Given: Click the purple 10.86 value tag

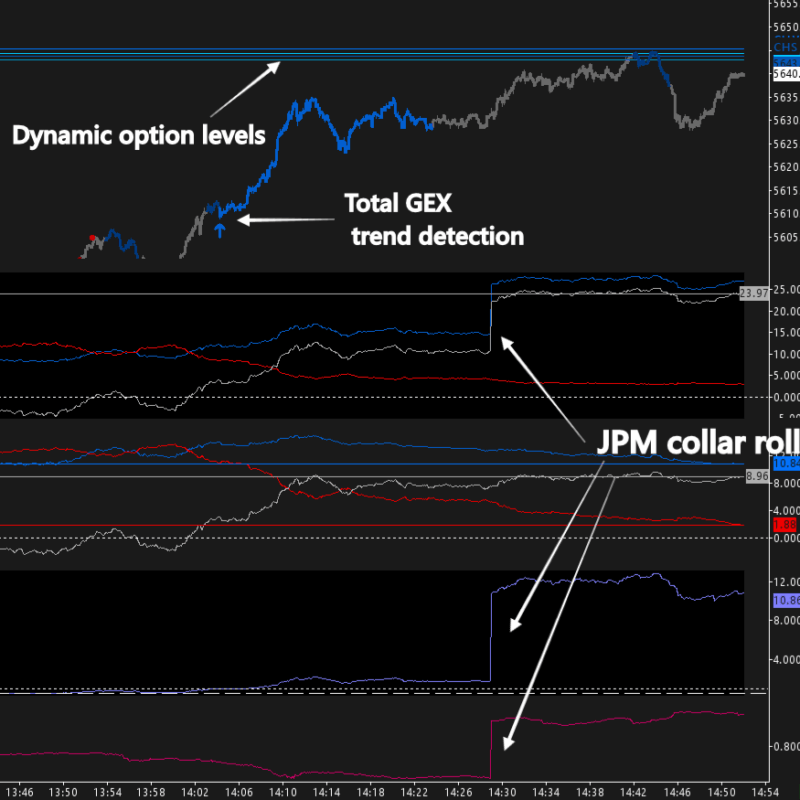Looking at the screenshot, I should pos(786,601).
